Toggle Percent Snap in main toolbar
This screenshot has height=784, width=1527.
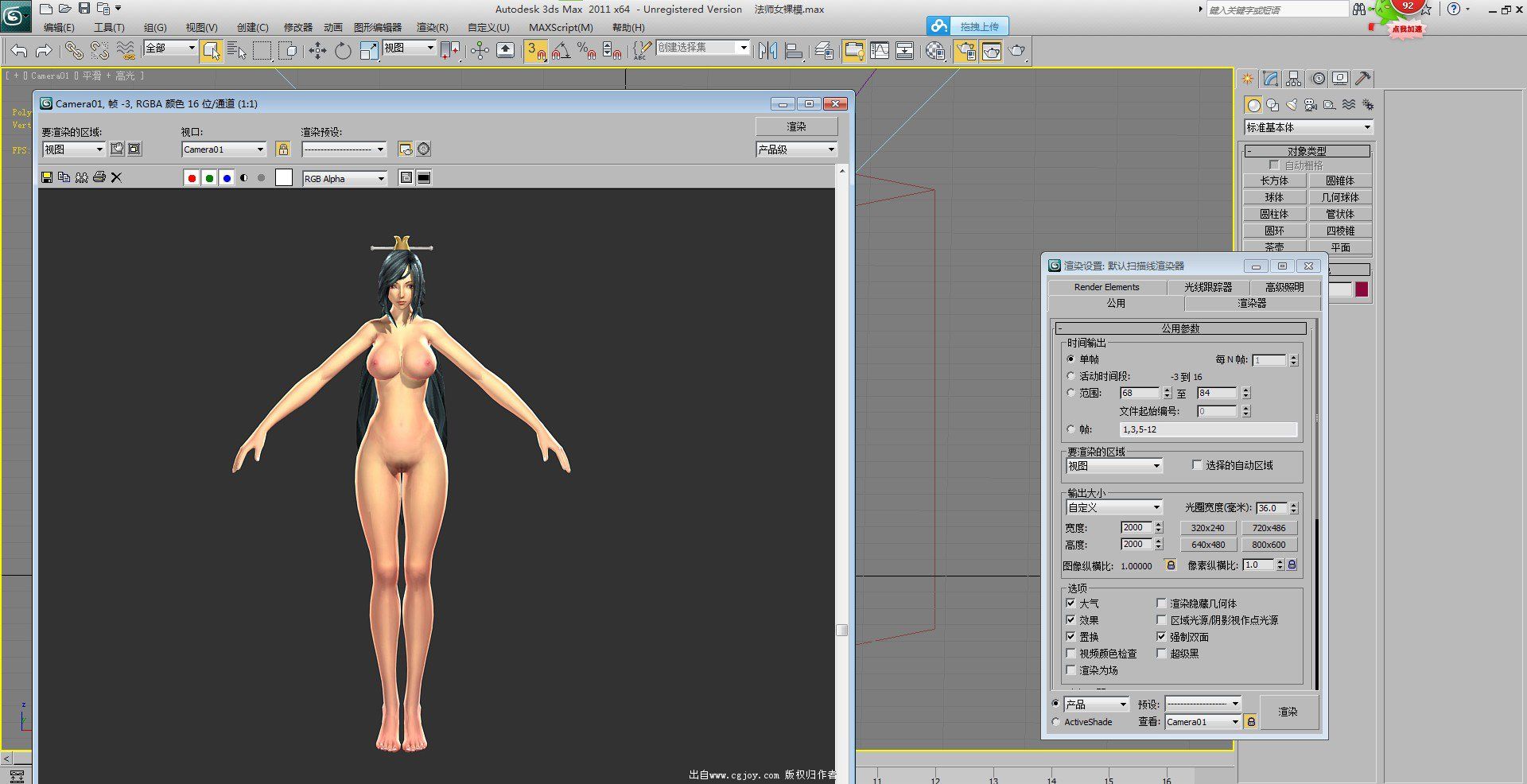pos(587,51)
